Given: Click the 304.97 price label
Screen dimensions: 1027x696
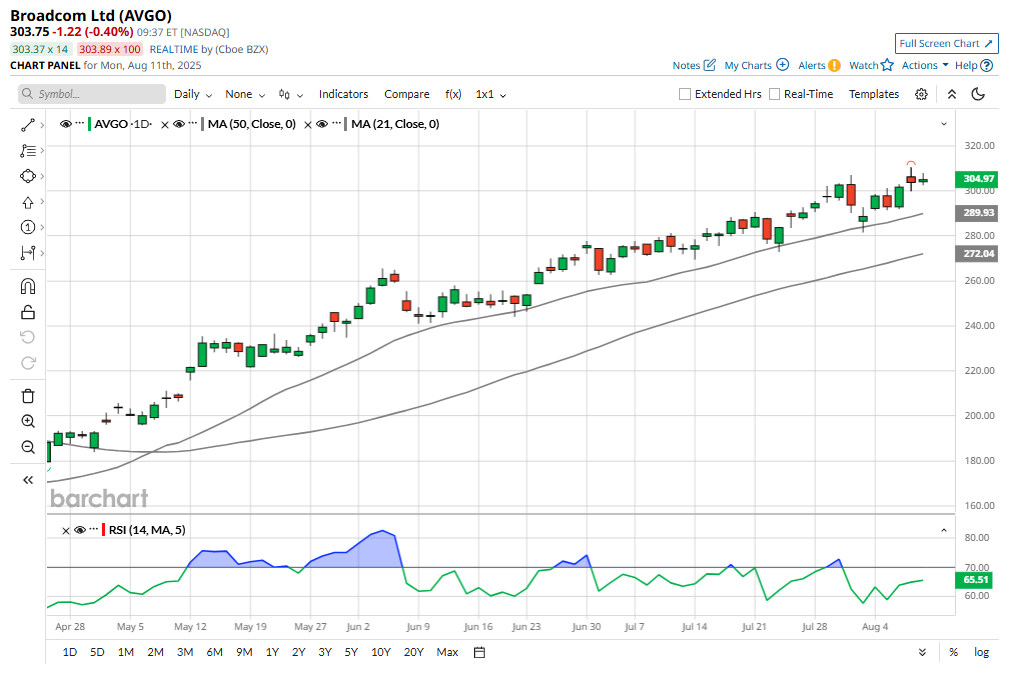Looking at the screenshot, I should coord(977,179).
